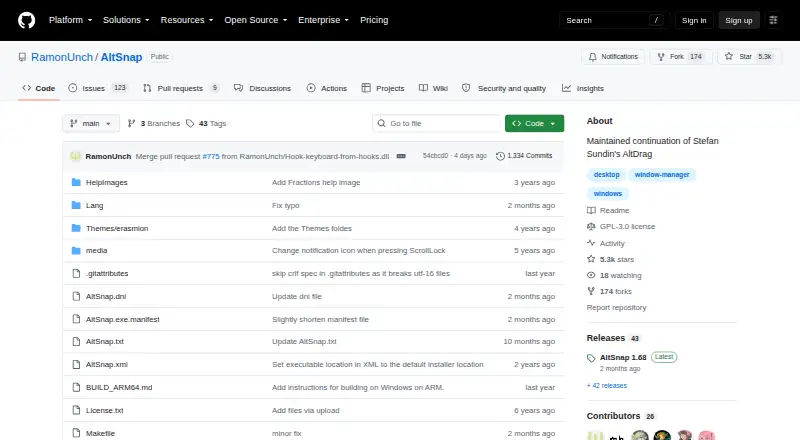Open the Actions tab
This screenshot has width=800, height=440.
[x=327, y=88]
